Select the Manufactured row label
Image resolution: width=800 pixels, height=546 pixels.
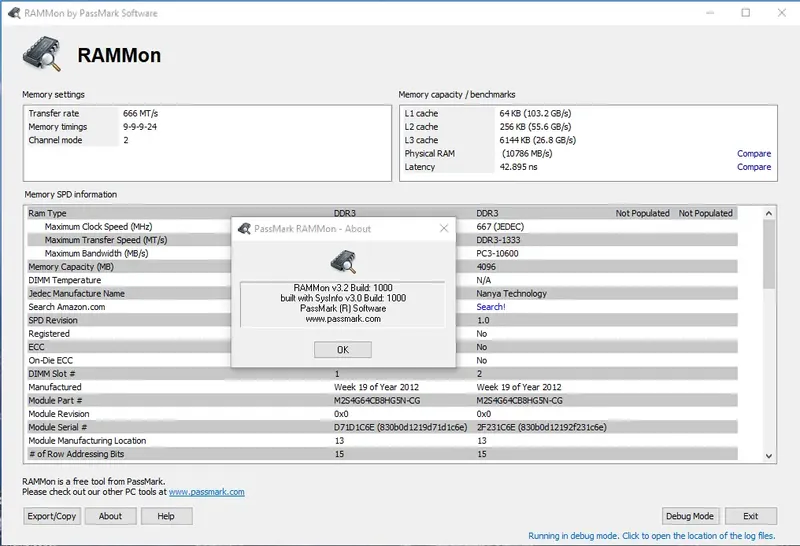55,387
